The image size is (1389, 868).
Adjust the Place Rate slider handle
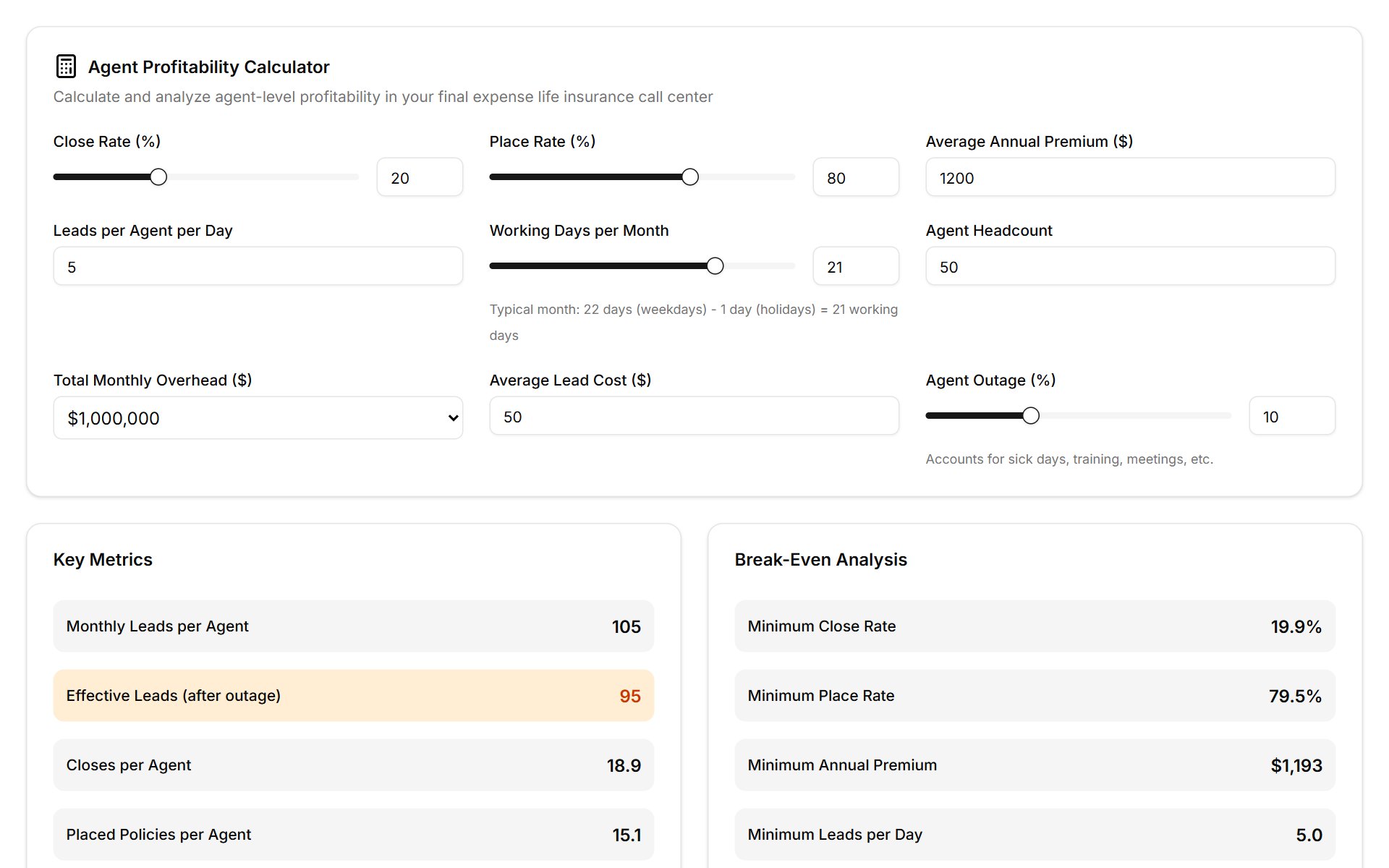pyautogui.click(x=690, y=177)
